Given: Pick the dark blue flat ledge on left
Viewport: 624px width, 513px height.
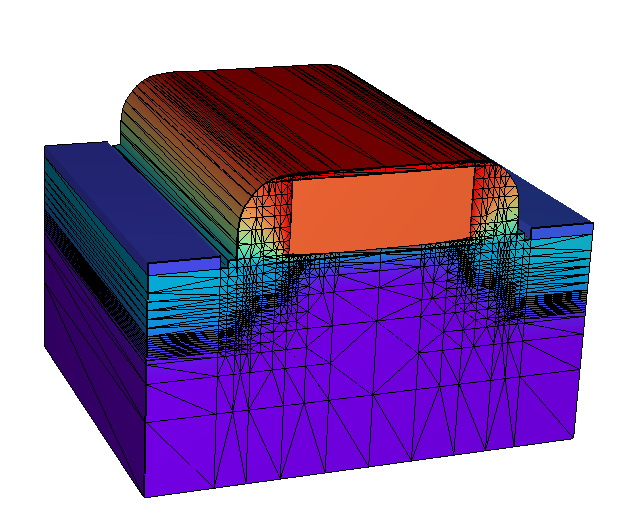Looking at the screenshot, I should (x=131, y=203).
